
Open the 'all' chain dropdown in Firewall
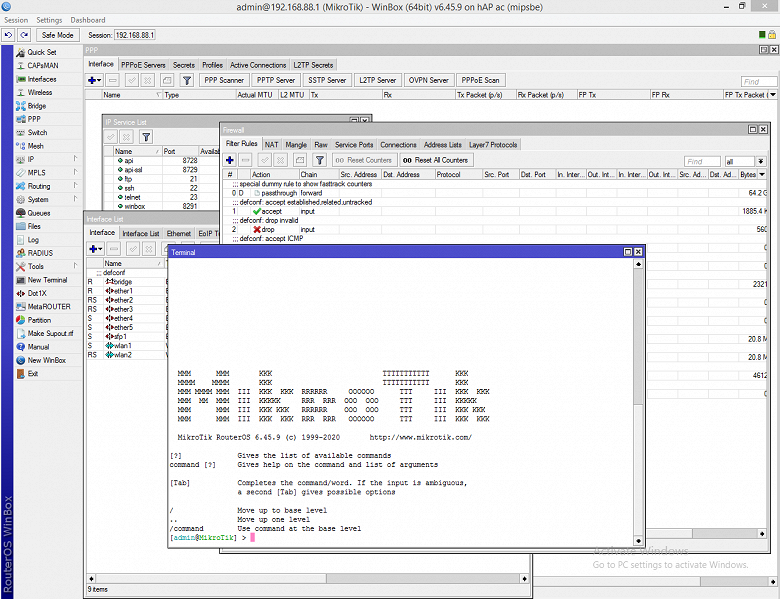click(762, 161)
